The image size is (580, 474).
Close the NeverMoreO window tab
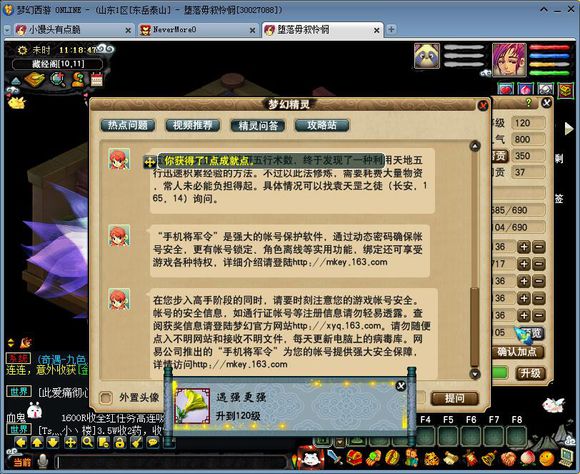(252, 30)
